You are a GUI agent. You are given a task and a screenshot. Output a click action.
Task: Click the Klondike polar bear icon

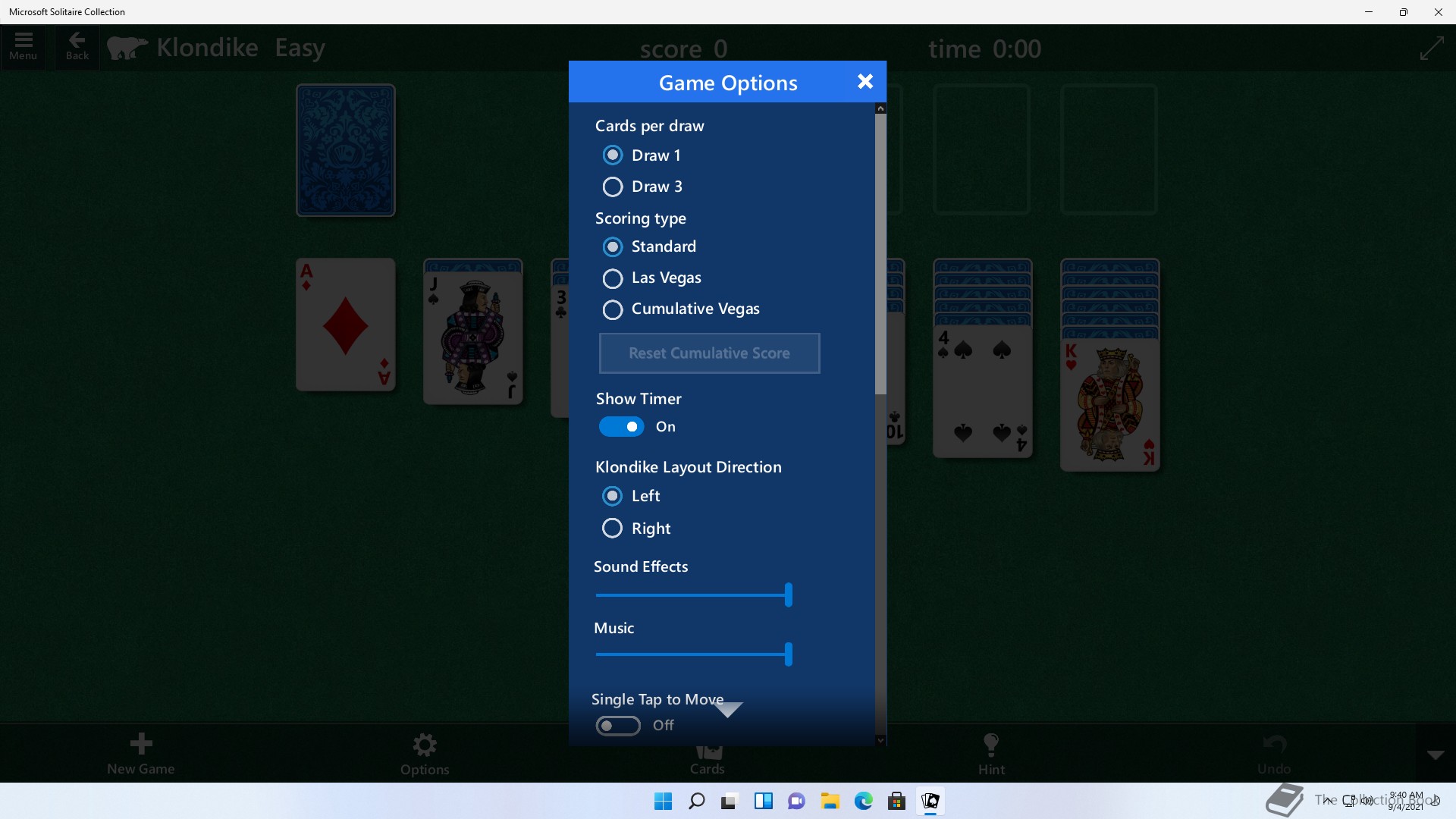click(x=127, y=48)
